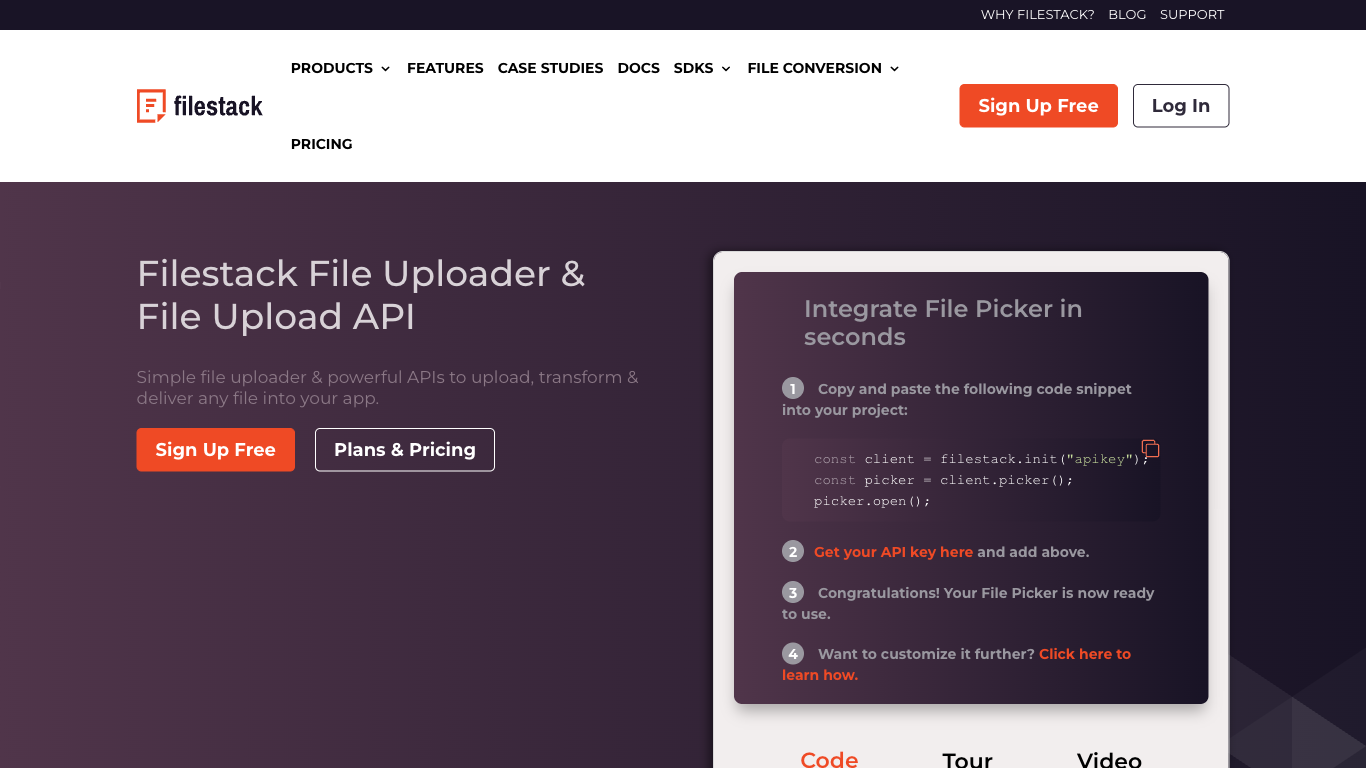The height and width of the screenshot is (768, 1366).
Task: Expand the Products menu chevron
Action: (x=385, y=69)
